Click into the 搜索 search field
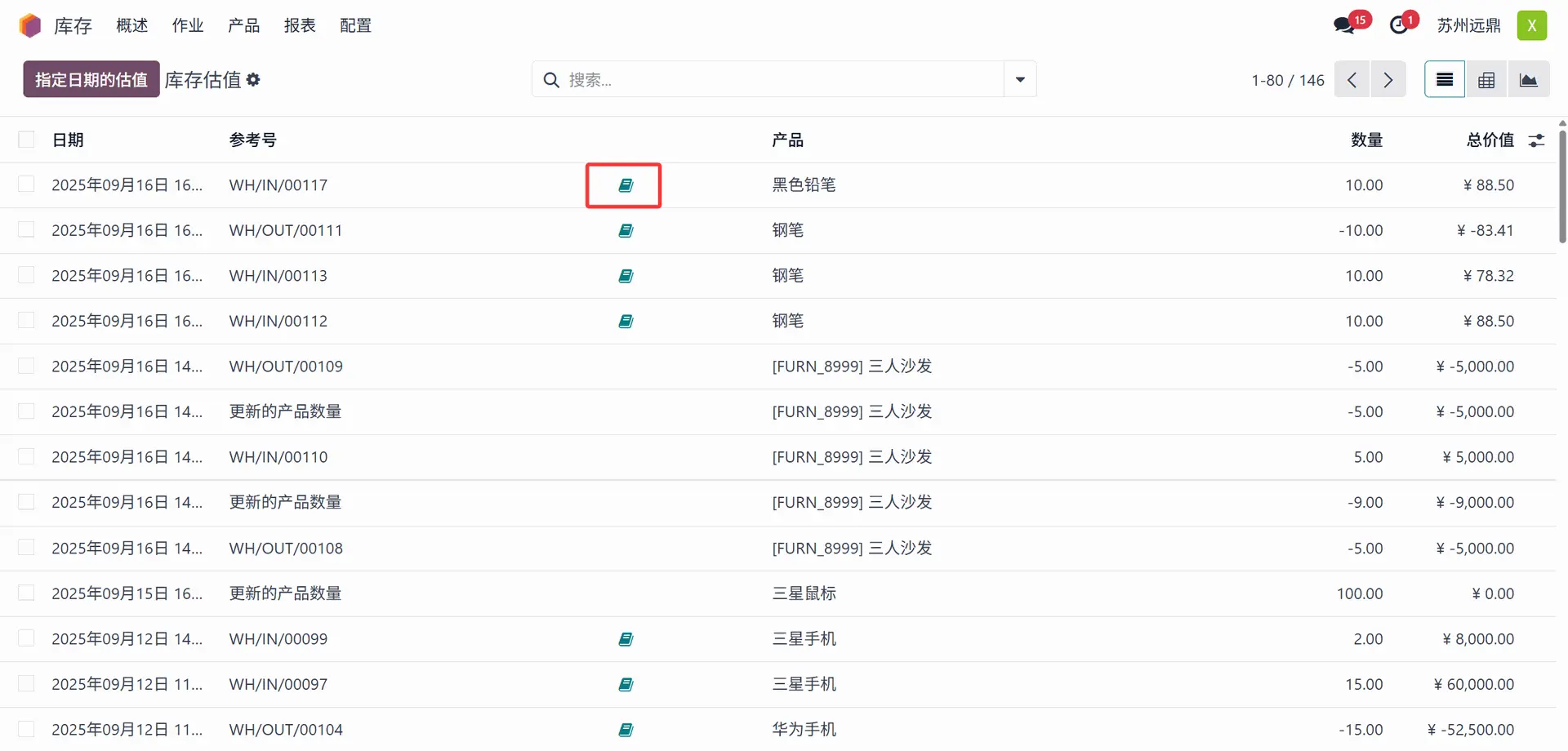 [776, 80]
